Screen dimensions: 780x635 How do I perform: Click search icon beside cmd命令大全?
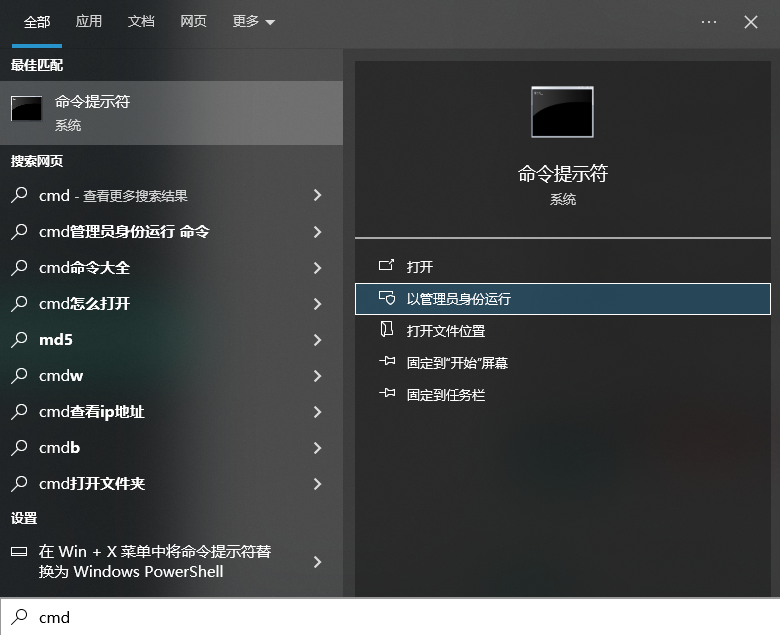(x=19, y=267)
